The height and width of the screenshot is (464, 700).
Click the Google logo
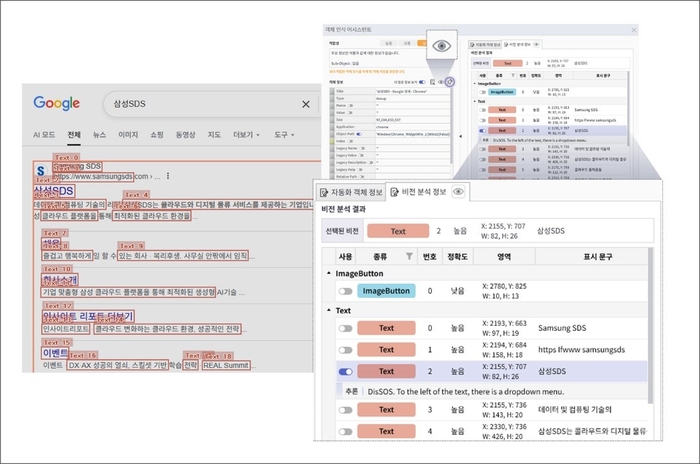point(57,103)
